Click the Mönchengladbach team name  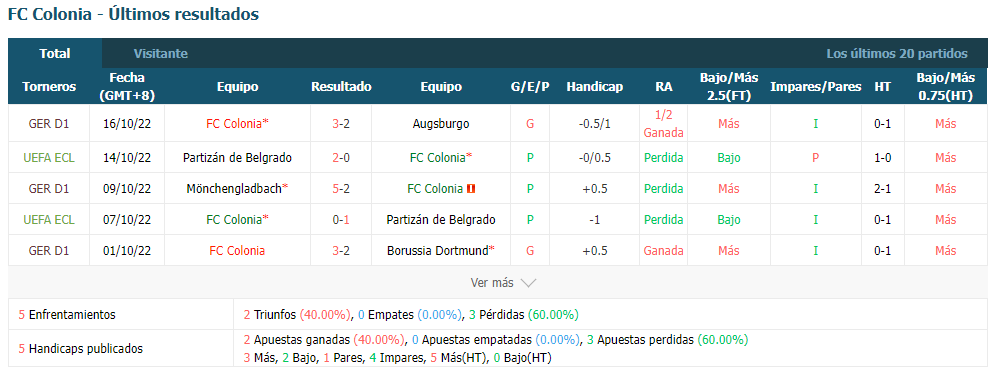tap(234, 188)
